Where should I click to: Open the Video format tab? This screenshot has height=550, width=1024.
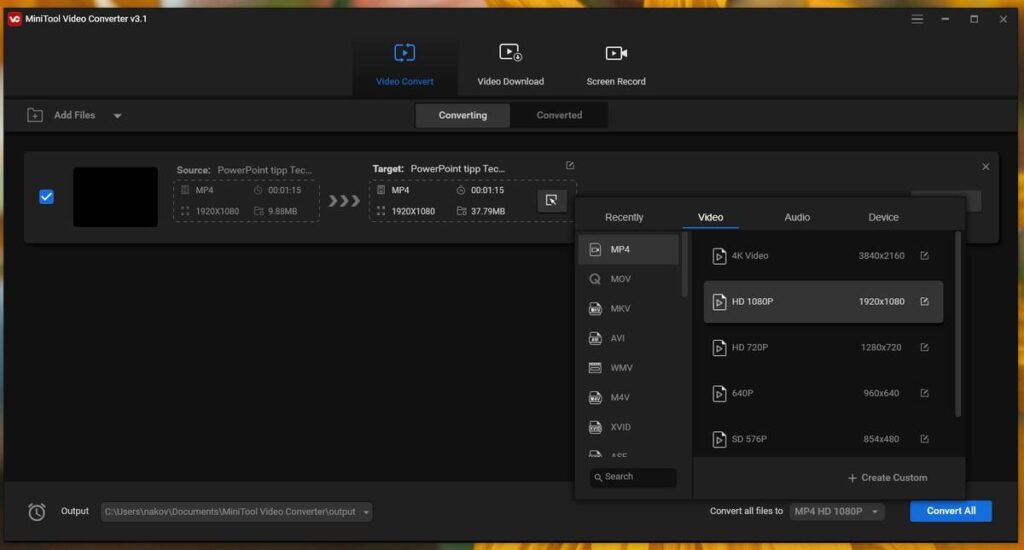click(710, 217)
